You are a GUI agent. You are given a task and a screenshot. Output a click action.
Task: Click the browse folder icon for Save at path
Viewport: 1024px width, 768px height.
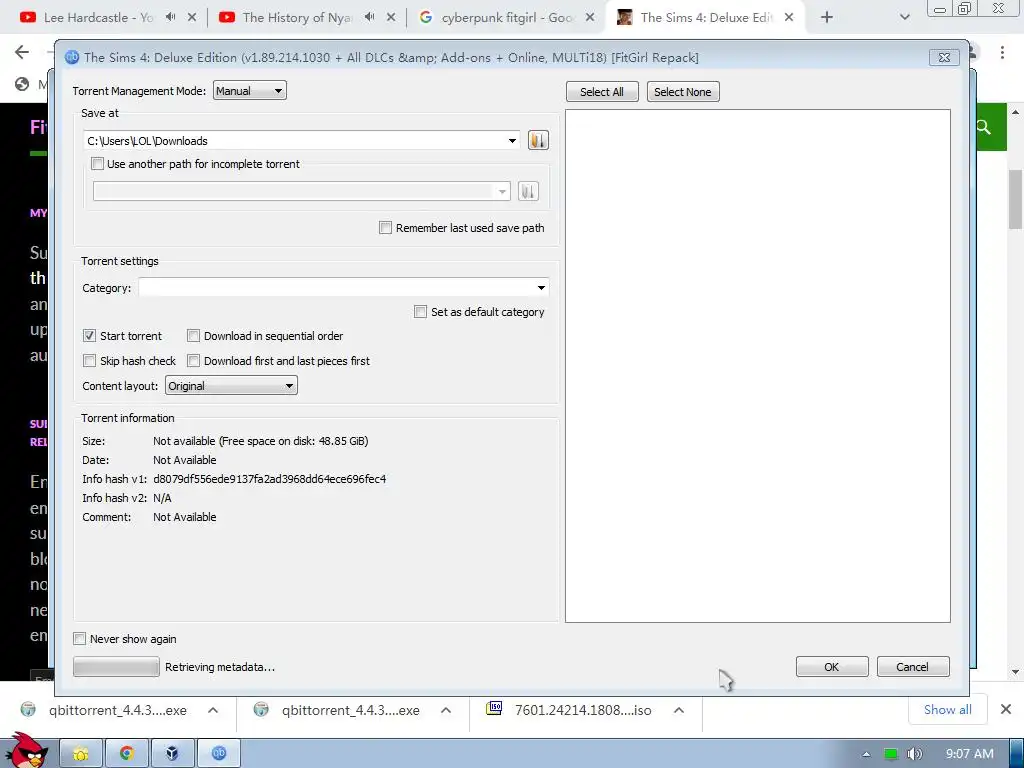[x=538, y=140]
